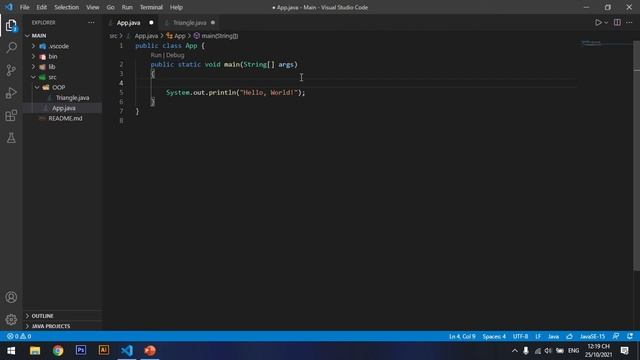Open the Search view icon
This screenshot has height=360, width=640.
[x=11, y=47]
